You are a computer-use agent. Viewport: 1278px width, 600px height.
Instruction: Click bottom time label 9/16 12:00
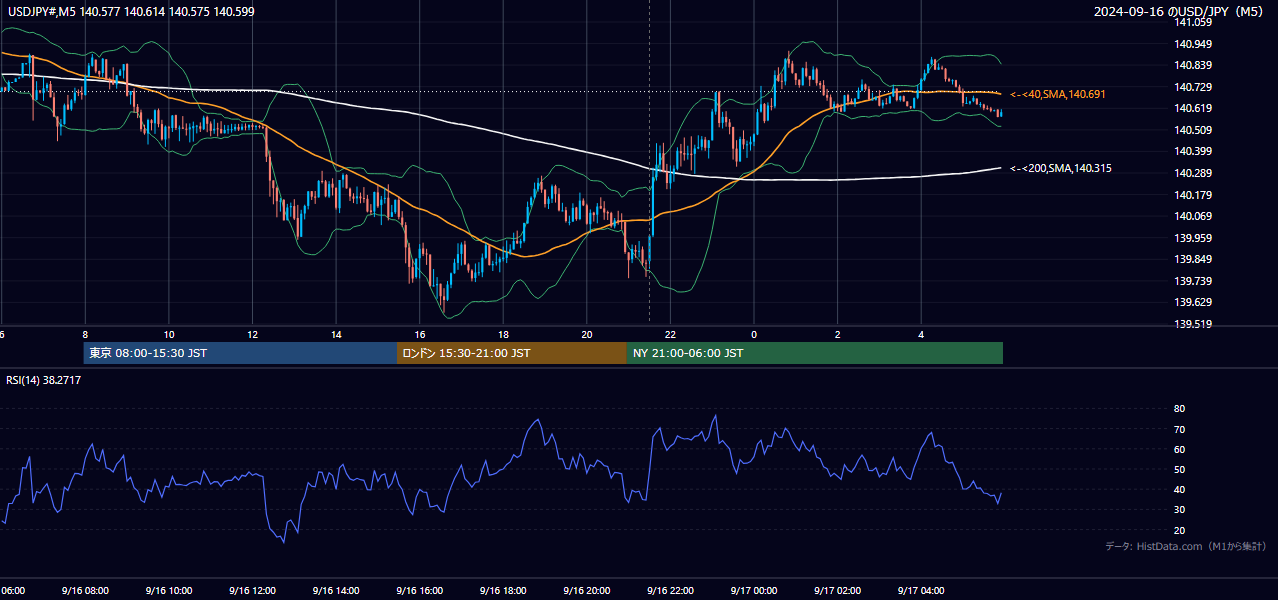[252, 590]
